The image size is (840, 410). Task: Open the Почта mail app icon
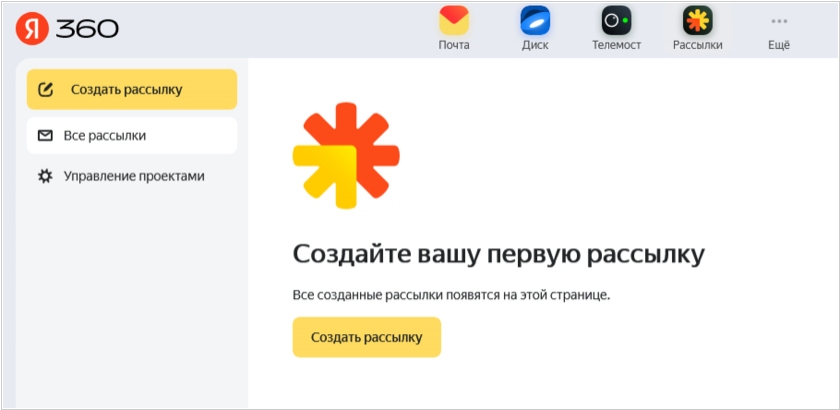coord(454,21)
